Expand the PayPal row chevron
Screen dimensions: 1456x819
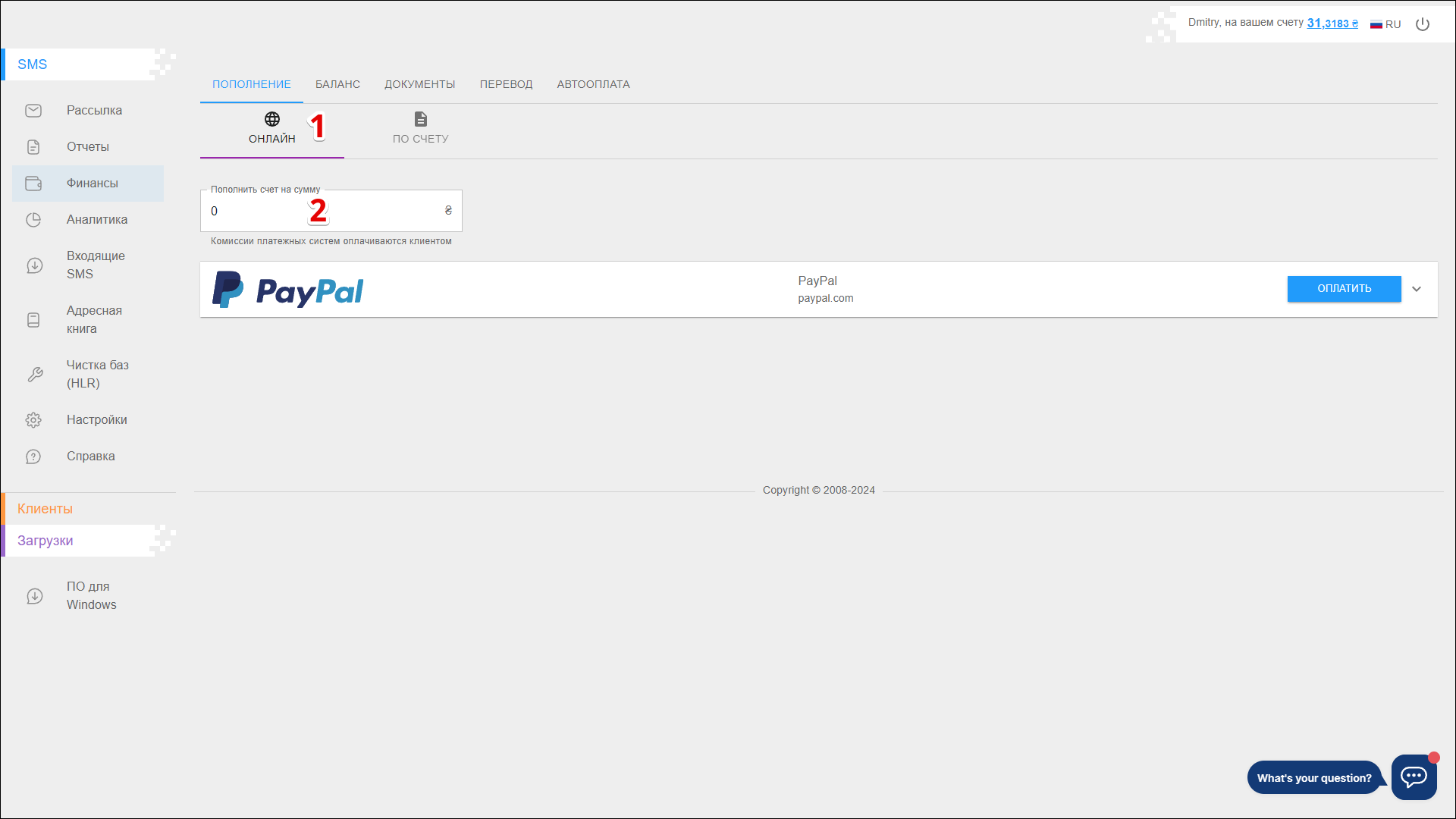pos(1417,289)
